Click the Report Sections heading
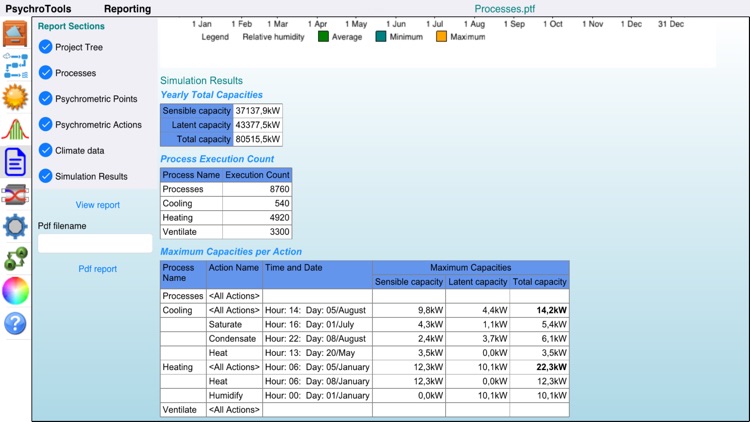The height and width of the screenshot is (422, 750). click(71, 26)
